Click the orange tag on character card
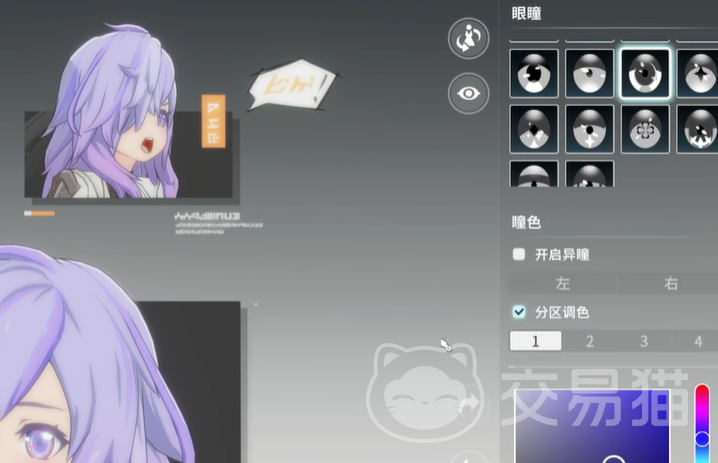Viewport: 718px width, 463px height. click(213, 121)
